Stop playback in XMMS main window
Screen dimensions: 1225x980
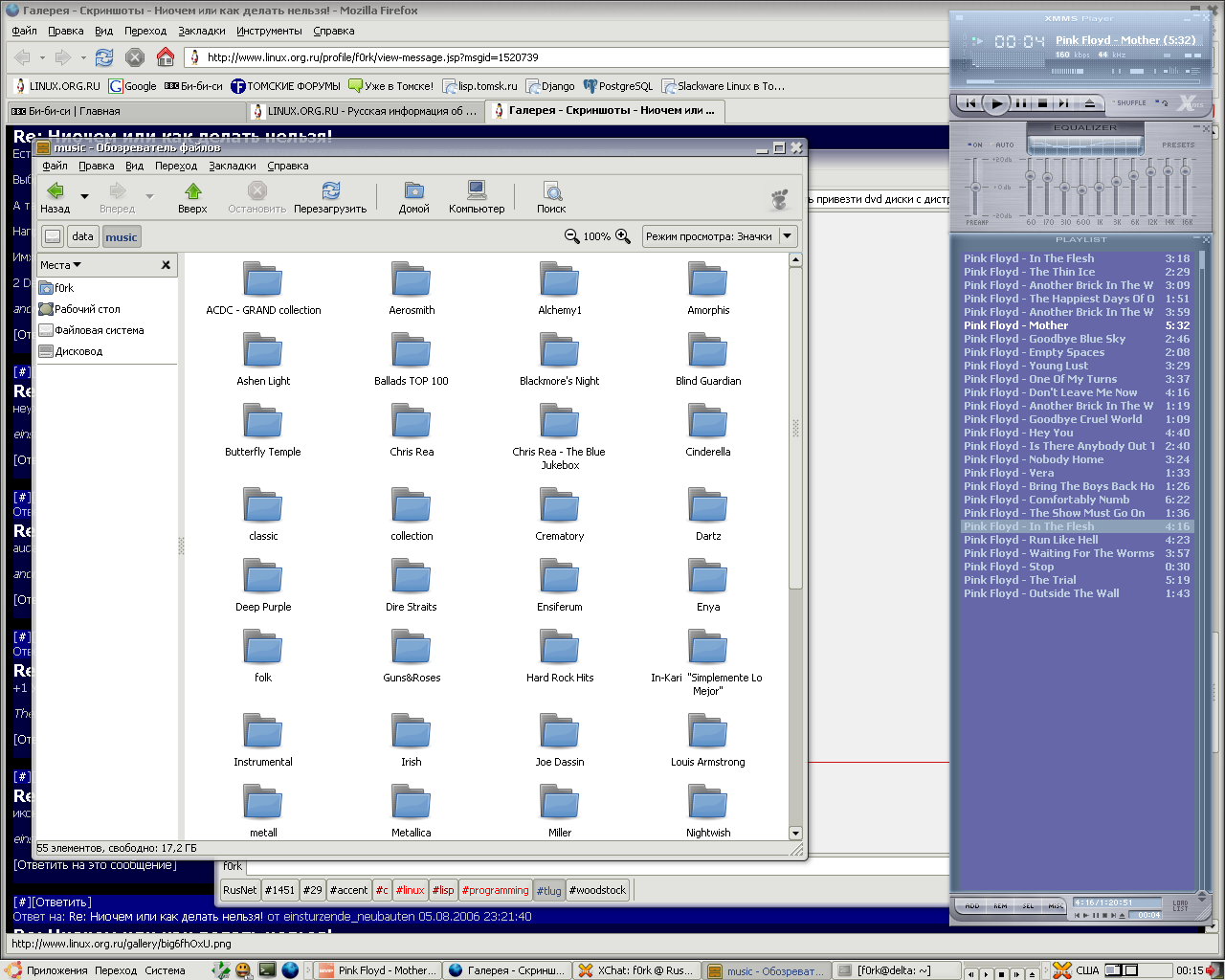[1042, 103]
